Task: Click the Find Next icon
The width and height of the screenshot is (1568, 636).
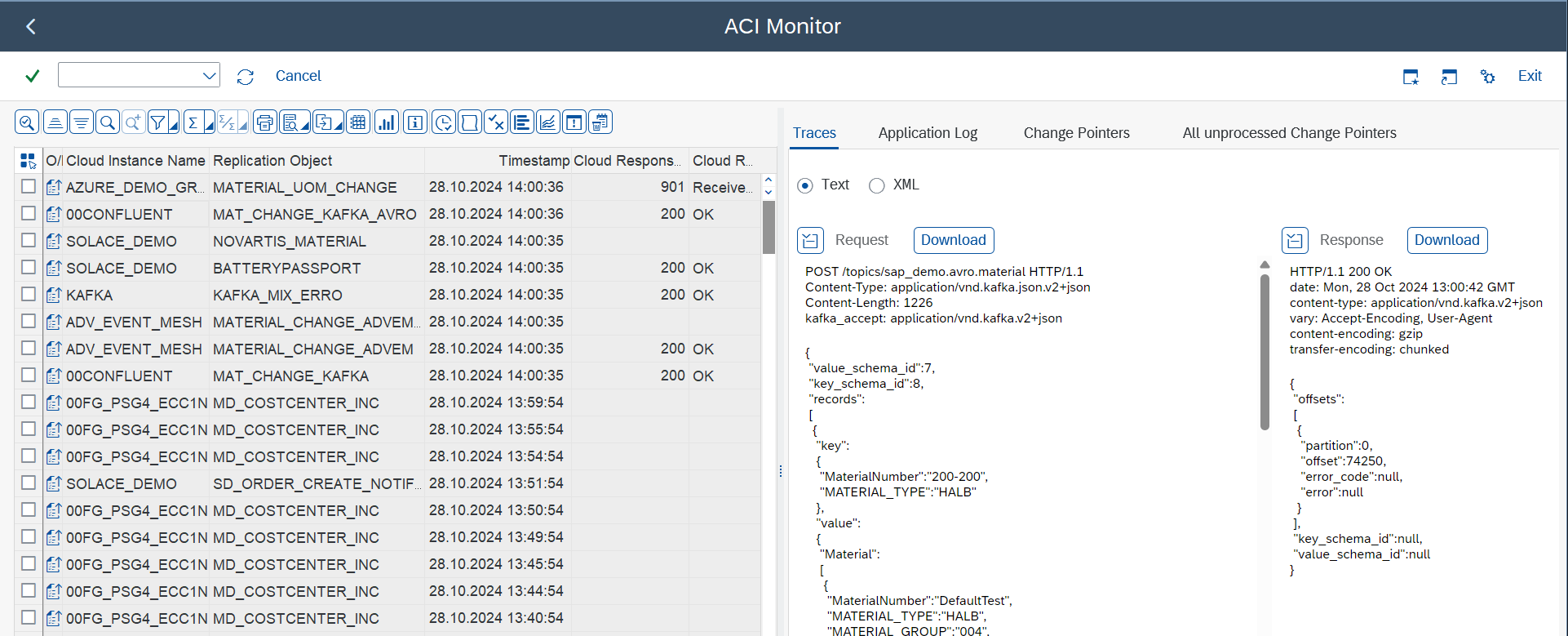Action: click(x=133, y=122)
